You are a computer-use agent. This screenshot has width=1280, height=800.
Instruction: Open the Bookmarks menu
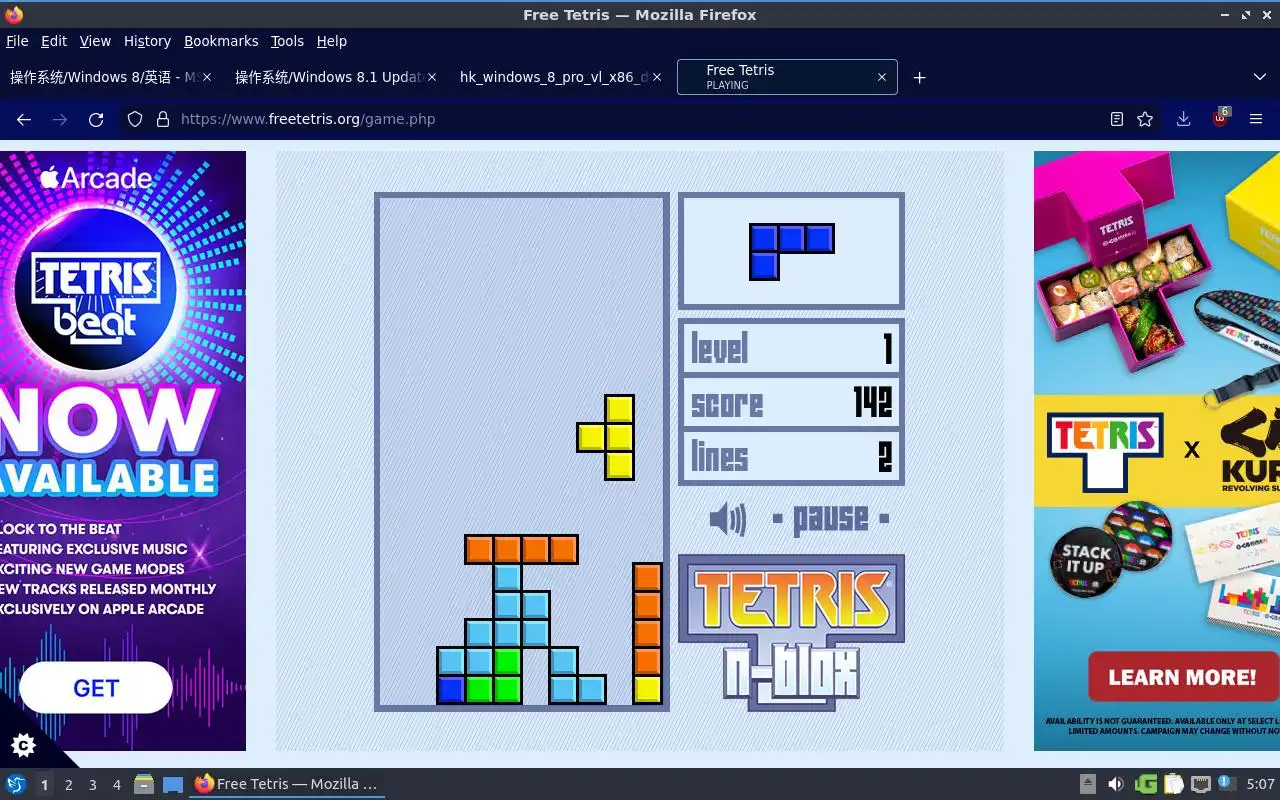221,41
